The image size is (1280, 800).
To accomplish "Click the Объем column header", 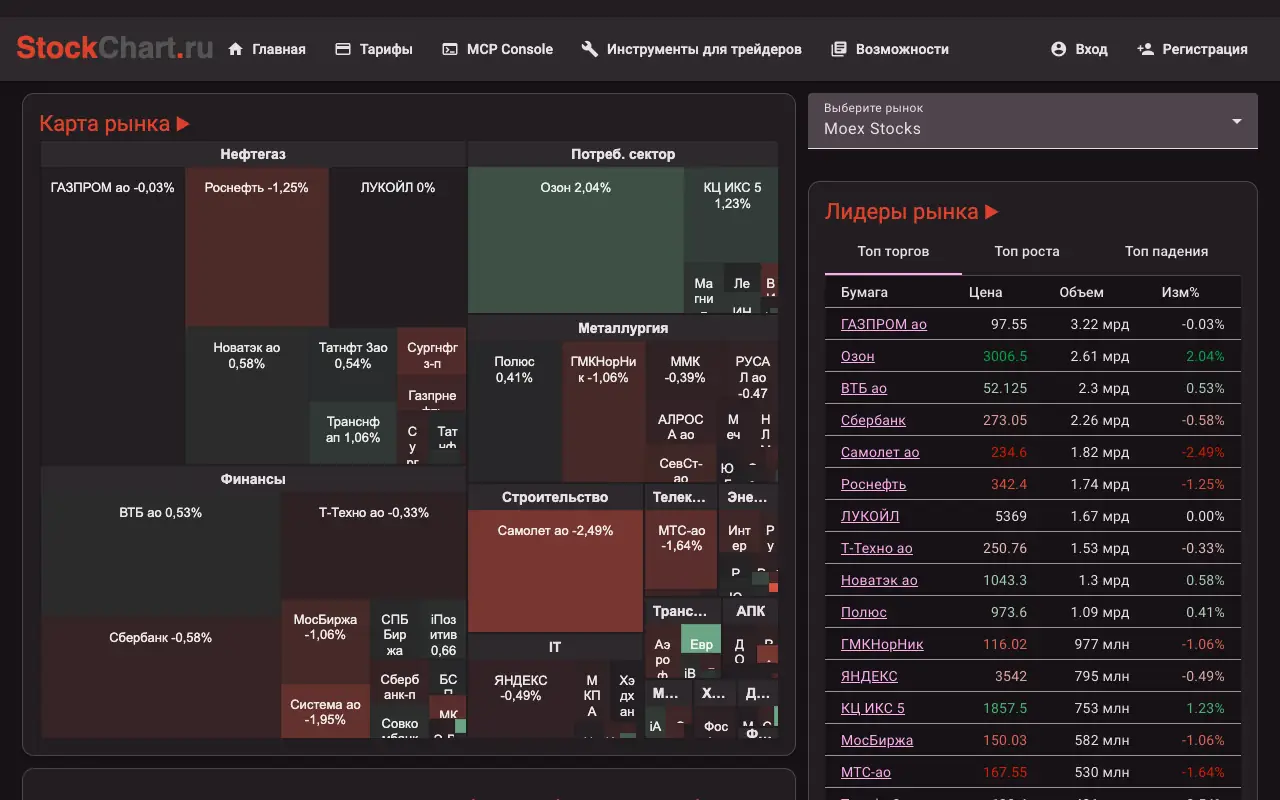I will point(1081,292).
